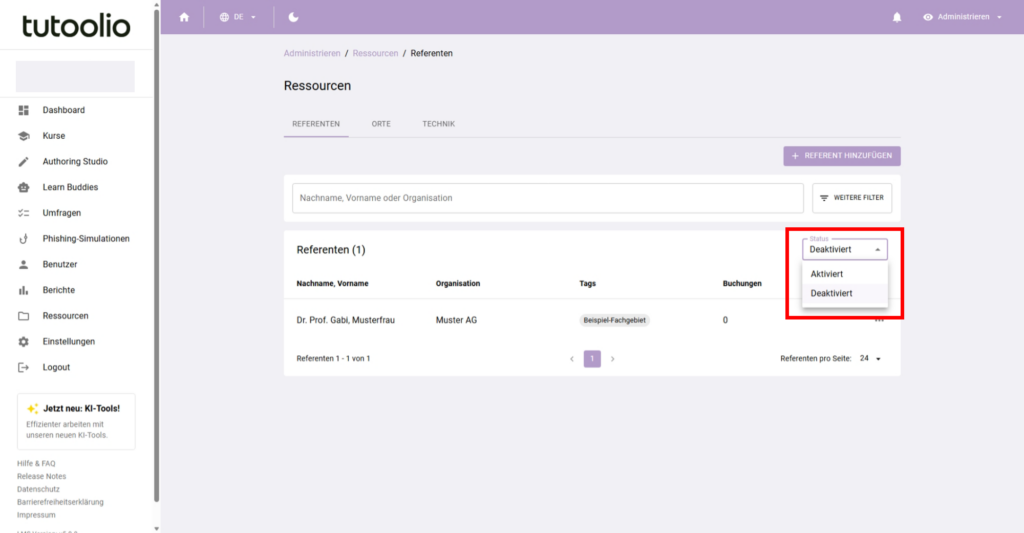Image resolution: width=1024 pixels, height=533 pixels.
Task: Click the Logout exit icon
Action: click(24, 367)
